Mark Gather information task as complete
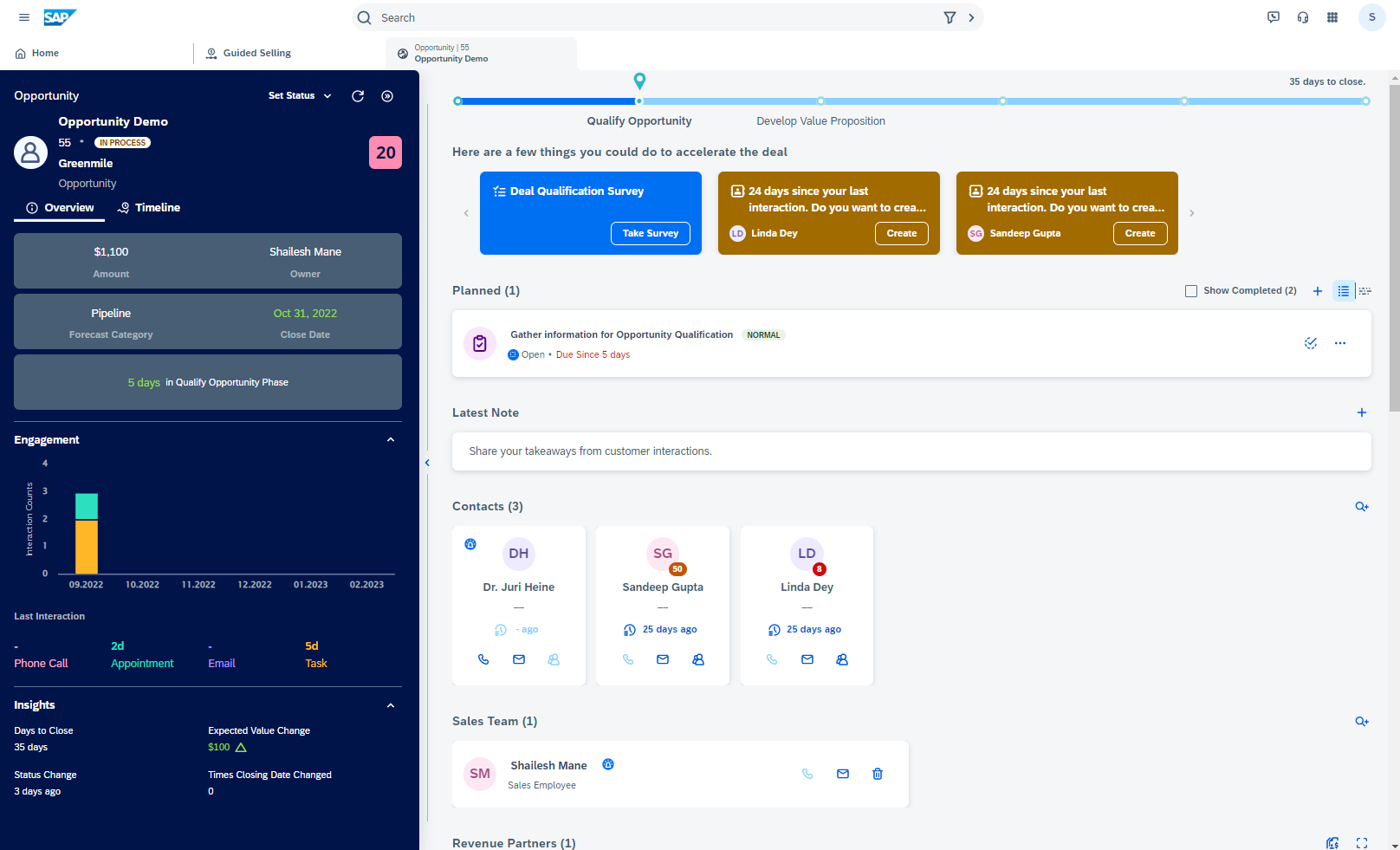 (x=1311, y=343)
